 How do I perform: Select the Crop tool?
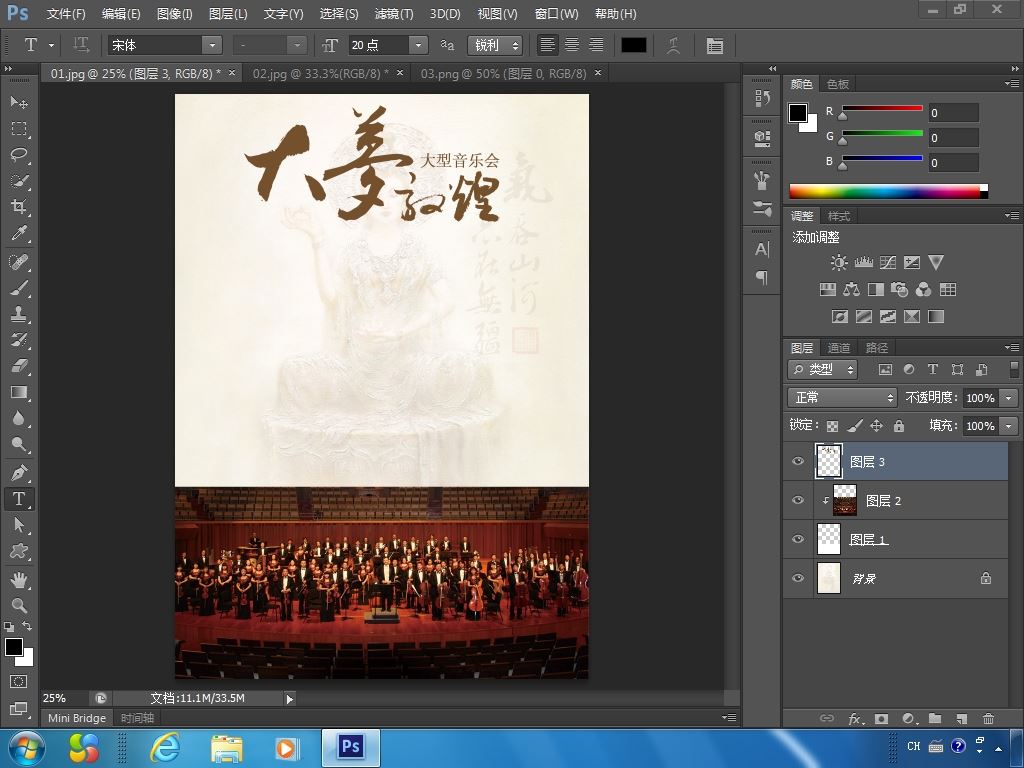click(x=19, y=207)
